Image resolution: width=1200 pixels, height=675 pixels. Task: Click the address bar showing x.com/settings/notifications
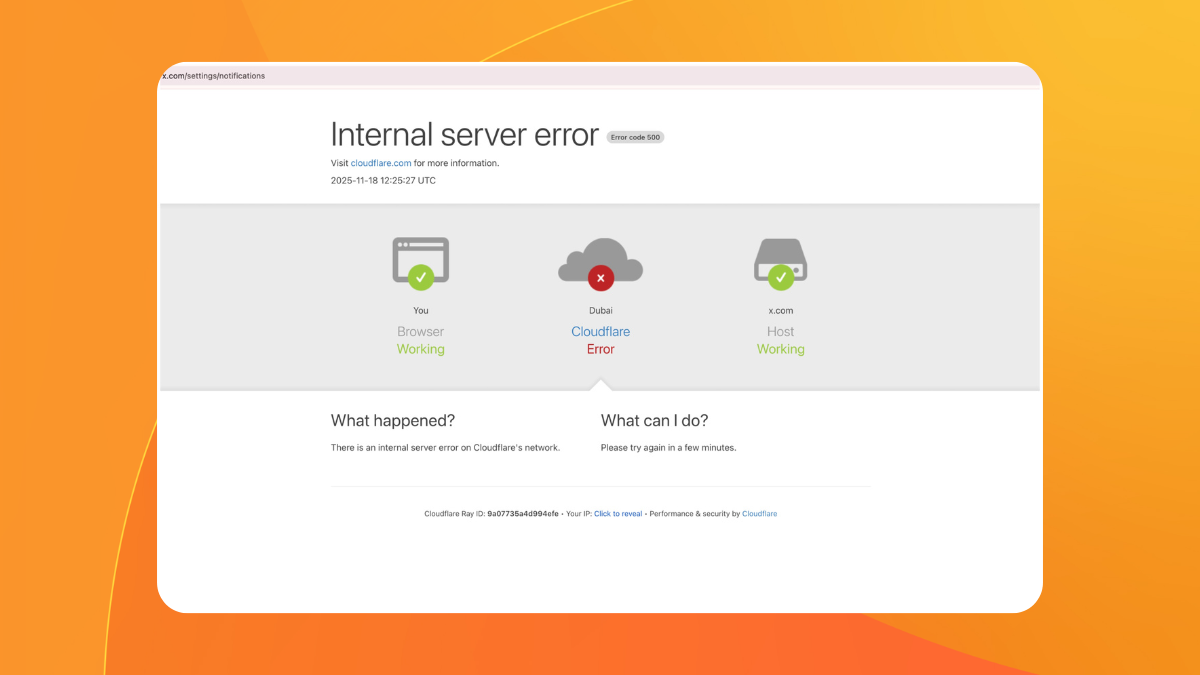click(x=212, y=75)
